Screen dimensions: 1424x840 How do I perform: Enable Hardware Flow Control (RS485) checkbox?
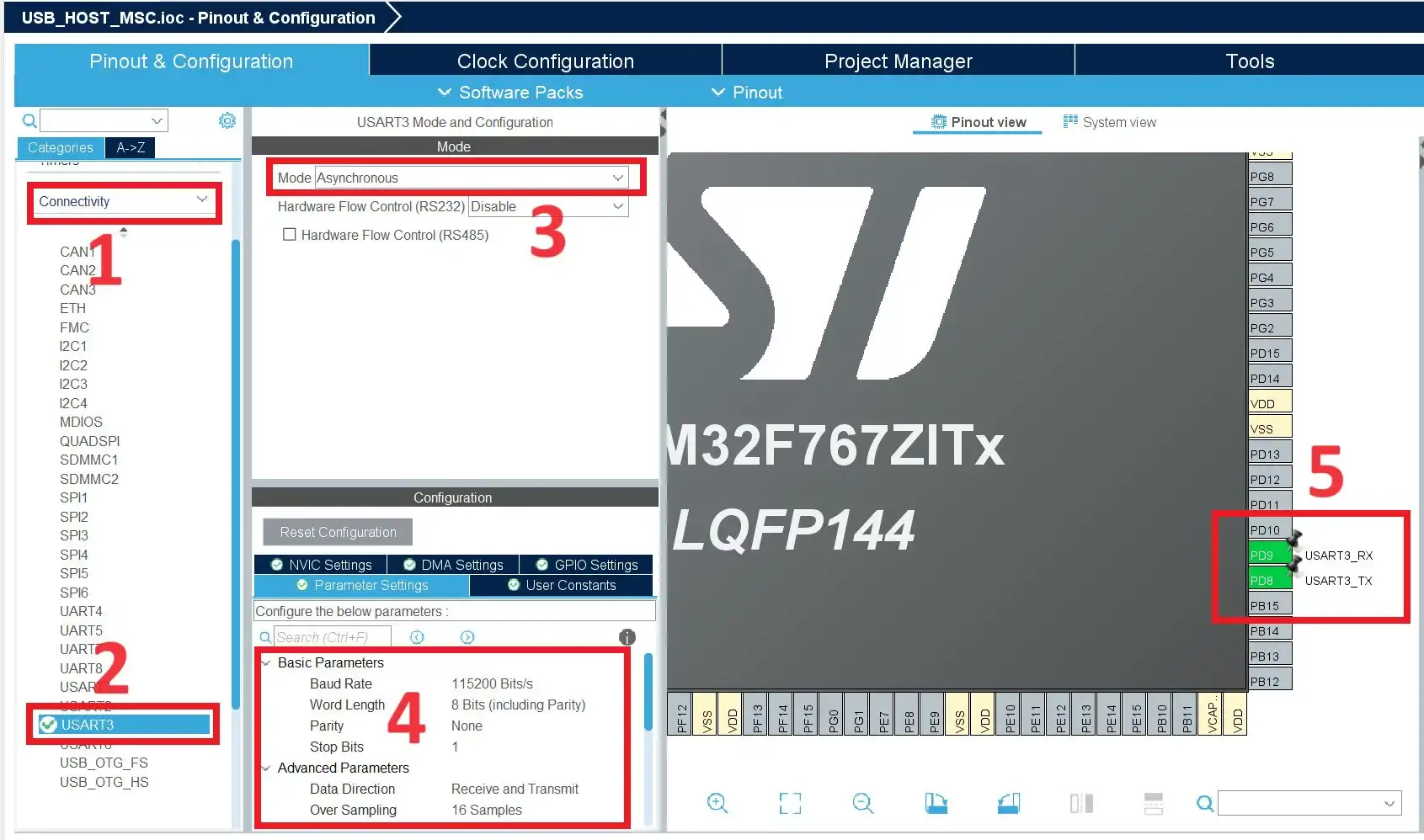click(x=290, y=235)
